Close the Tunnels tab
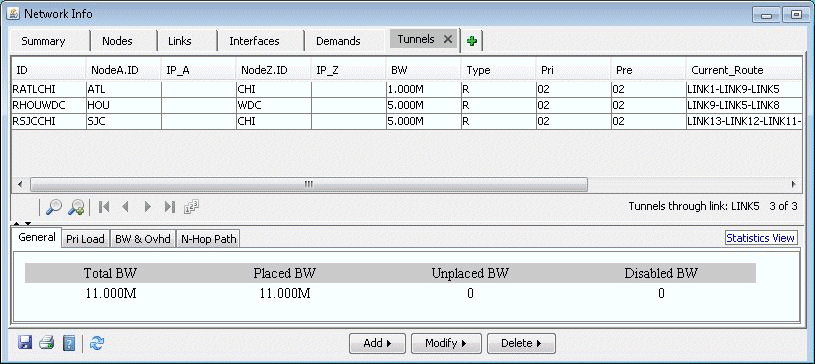The height and width of the screenshot is (364, 815). pyautogui.click(x=448, y=39)
